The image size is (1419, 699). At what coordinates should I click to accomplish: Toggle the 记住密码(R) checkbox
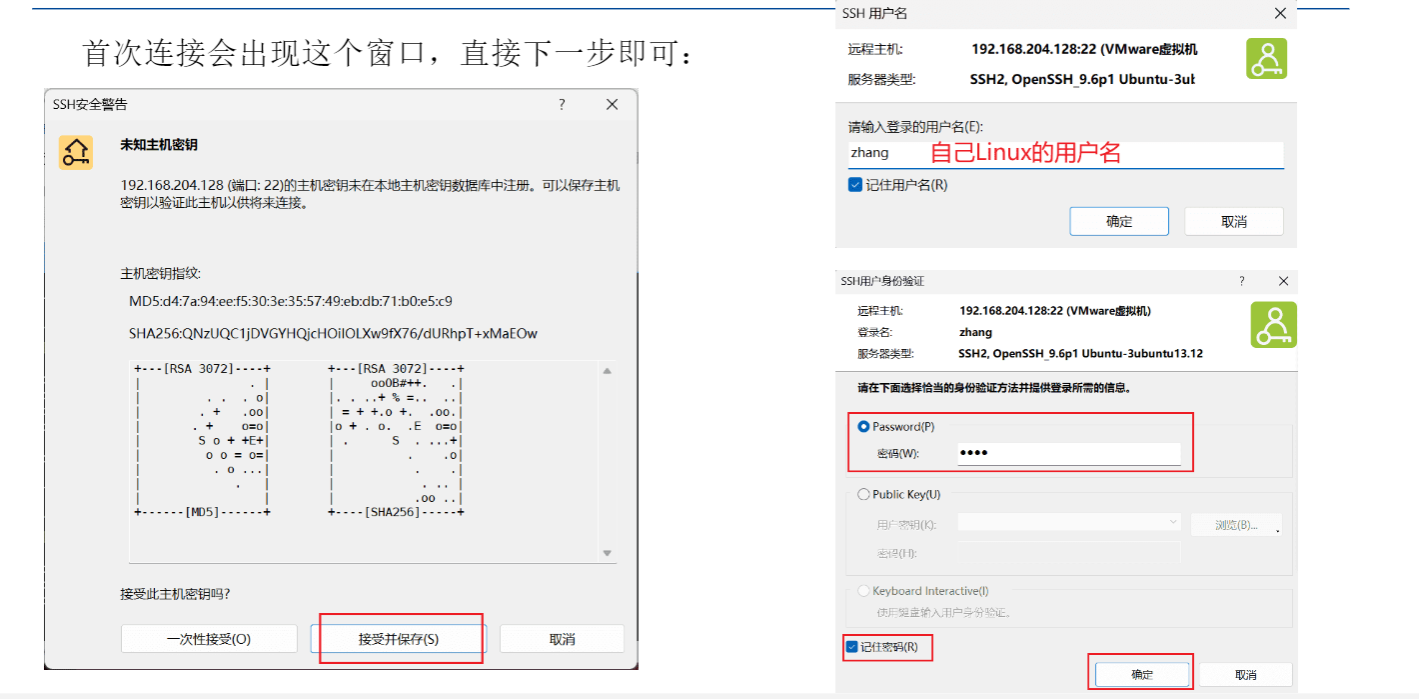853,648
